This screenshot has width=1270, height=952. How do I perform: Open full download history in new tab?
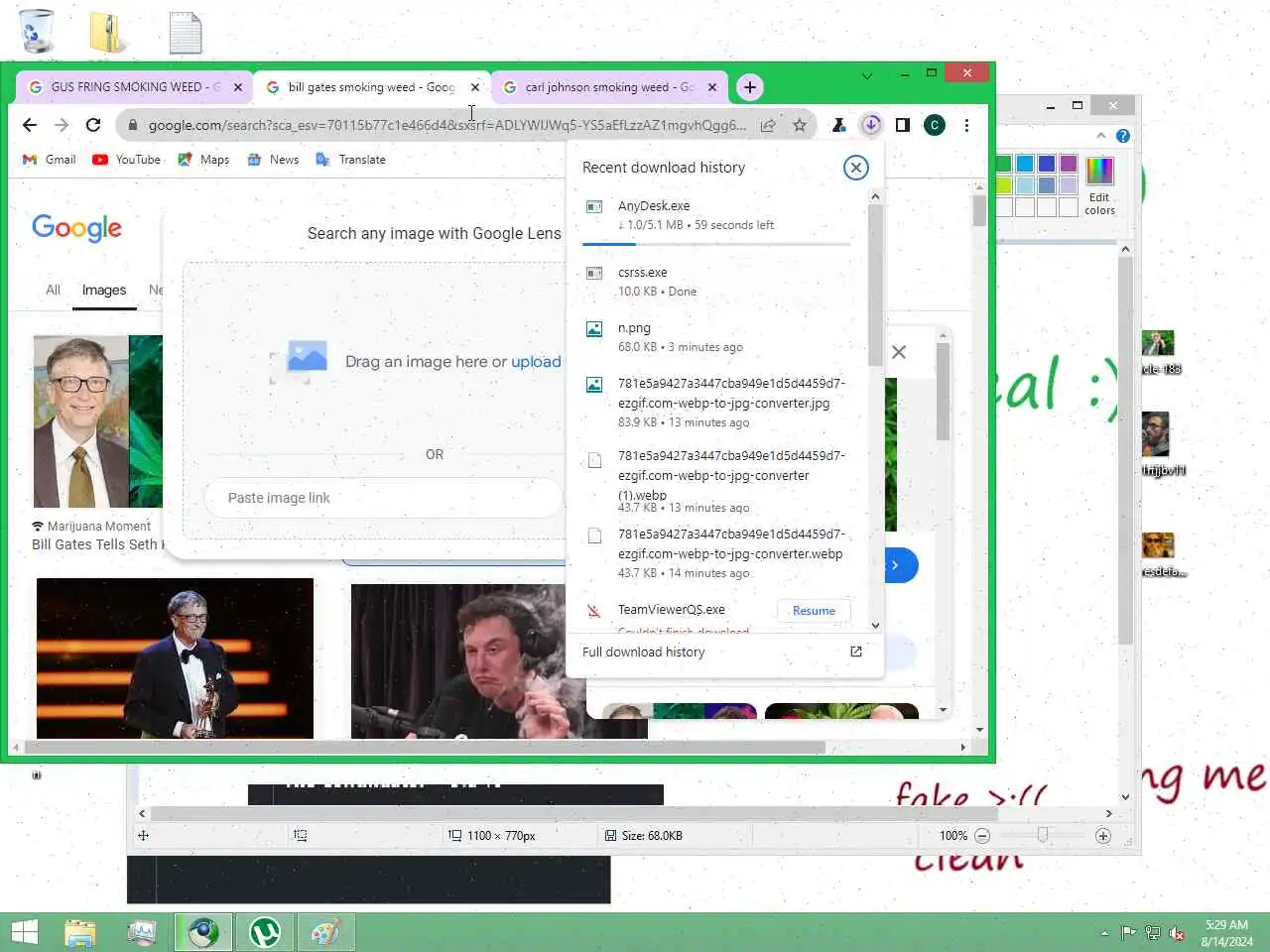pos(856,652)
